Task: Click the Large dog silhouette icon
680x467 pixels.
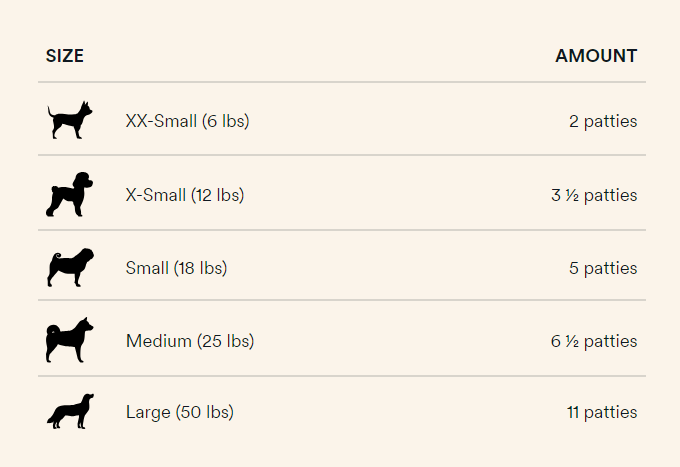Action: [70, 411]
